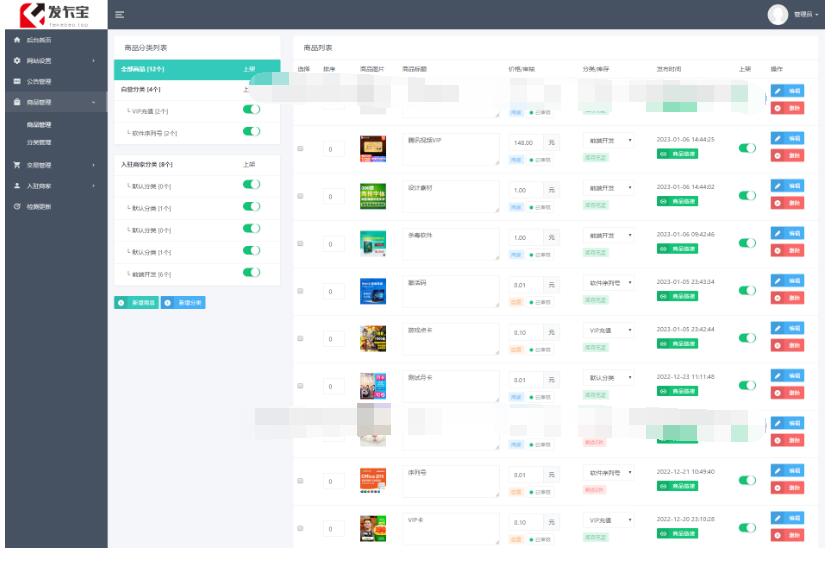
Task: Disable the listing toggle for 设计素材 product
Action: pyautogui.click(x=746, y=195)
